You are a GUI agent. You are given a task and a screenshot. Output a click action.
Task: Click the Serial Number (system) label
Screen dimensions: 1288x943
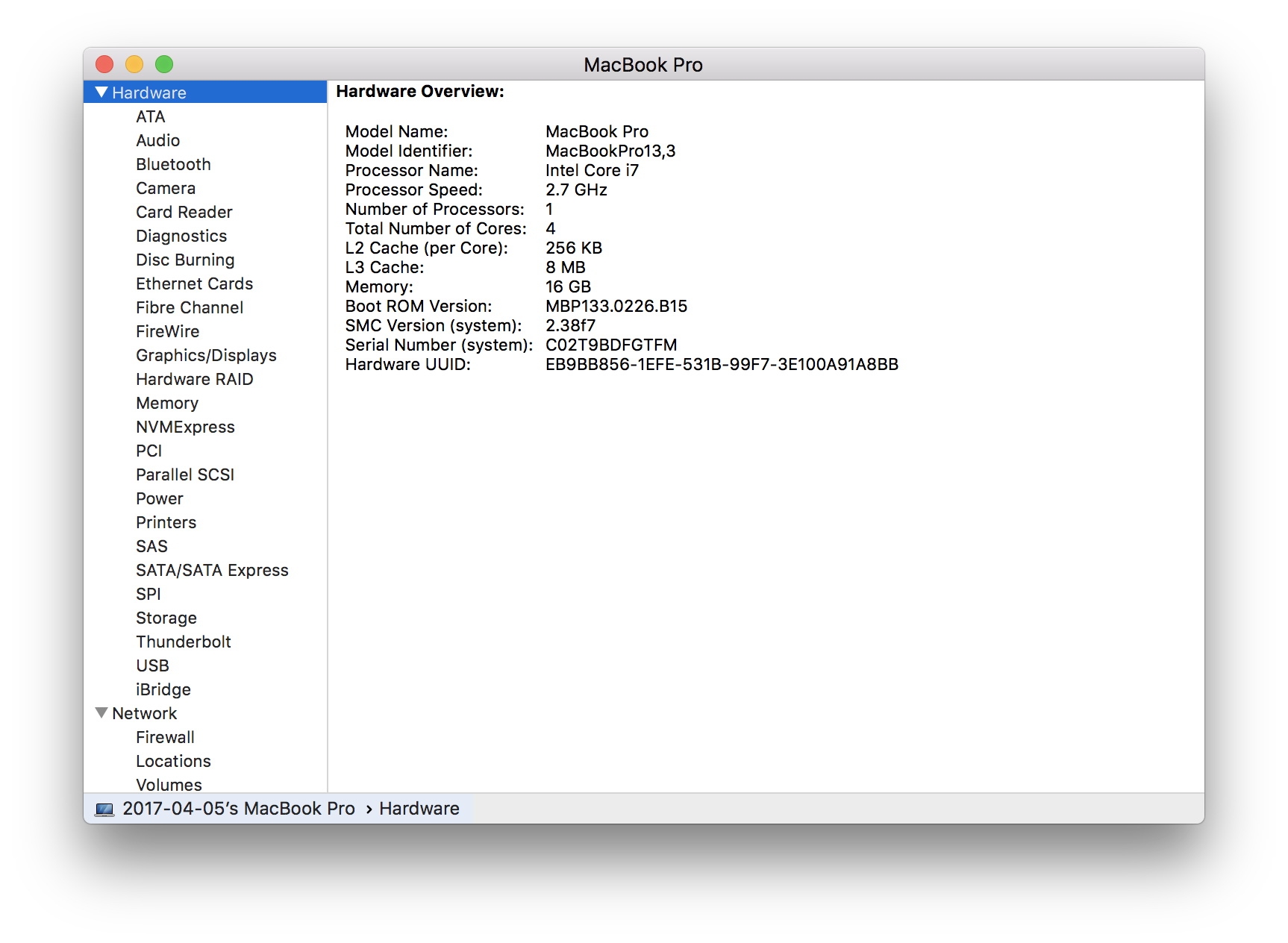(x=439, y=345)
